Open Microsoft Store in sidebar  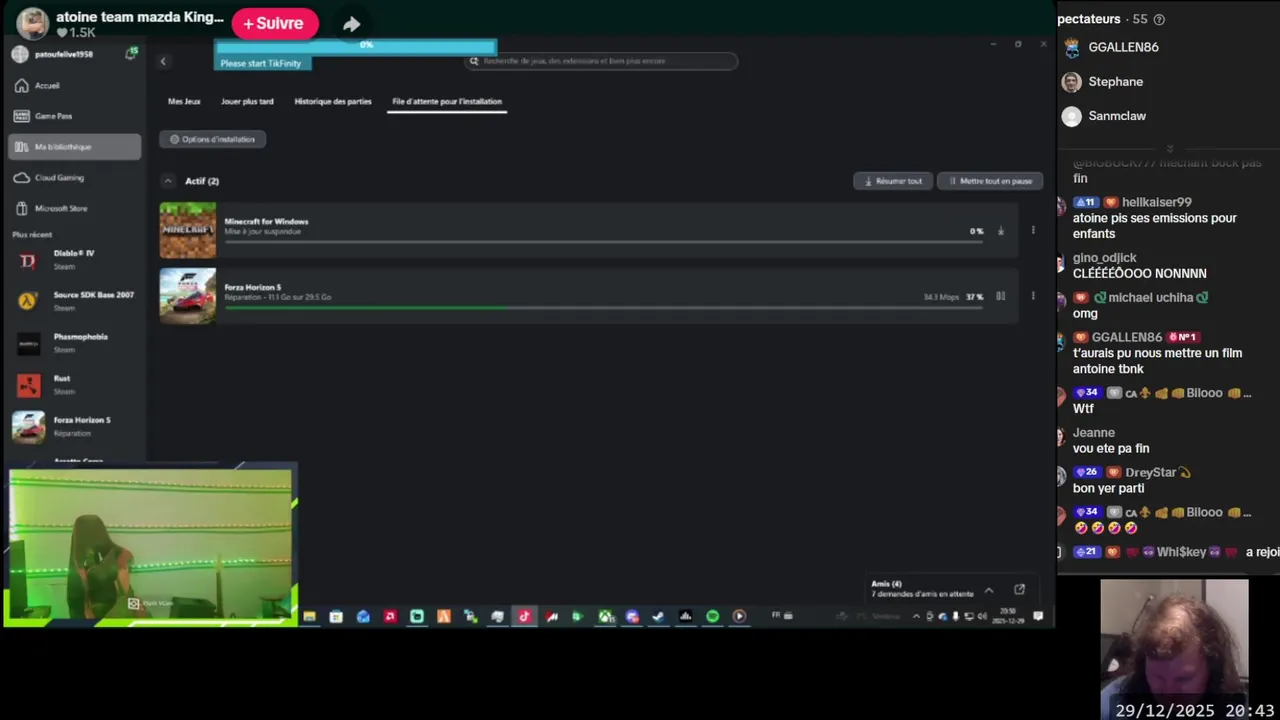tap(74, 209)
